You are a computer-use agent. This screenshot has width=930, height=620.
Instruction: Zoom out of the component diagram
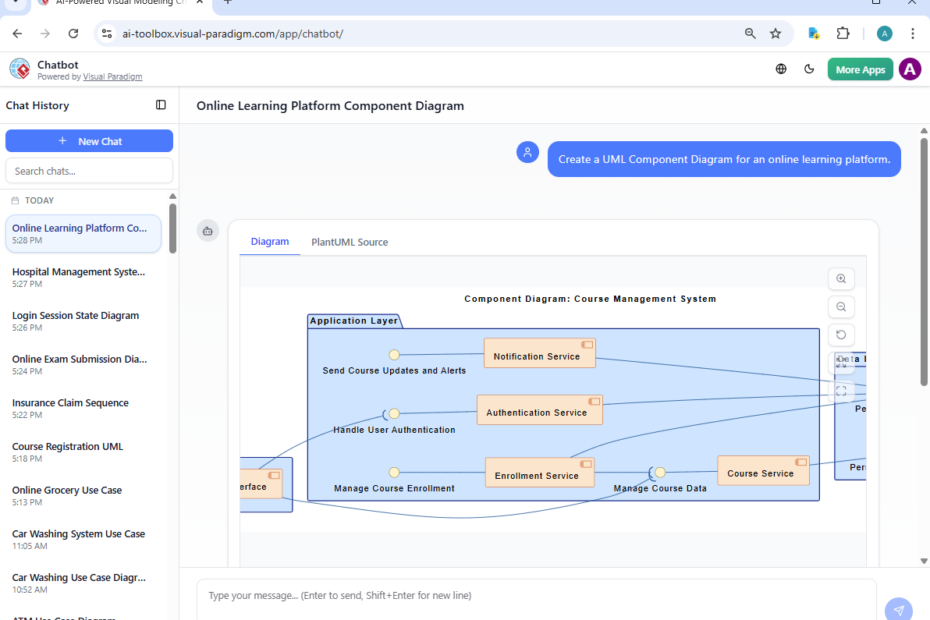click(x=840, y=306)
